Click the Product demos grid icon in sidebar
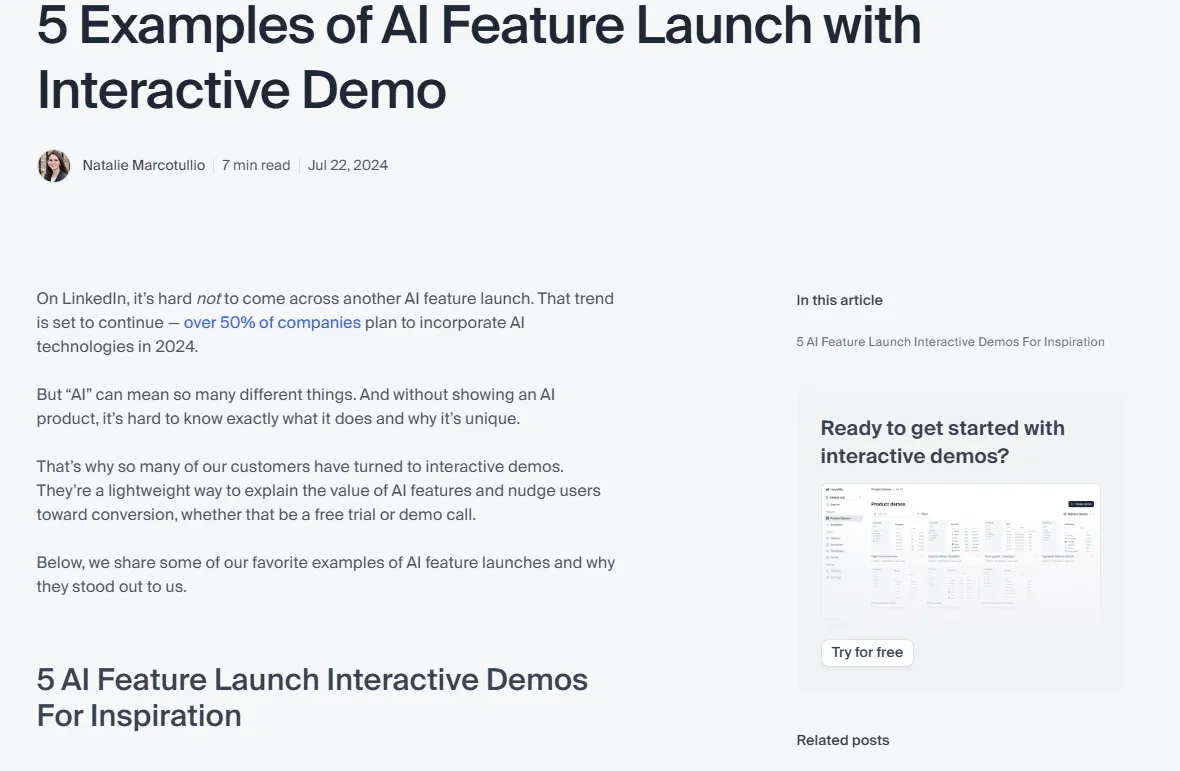 point(827,518)
